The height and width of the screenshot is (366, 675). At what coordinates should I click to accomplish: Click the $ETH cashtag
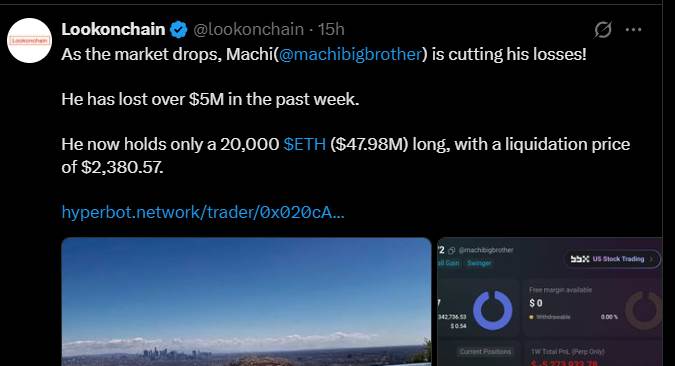point(304,144)
